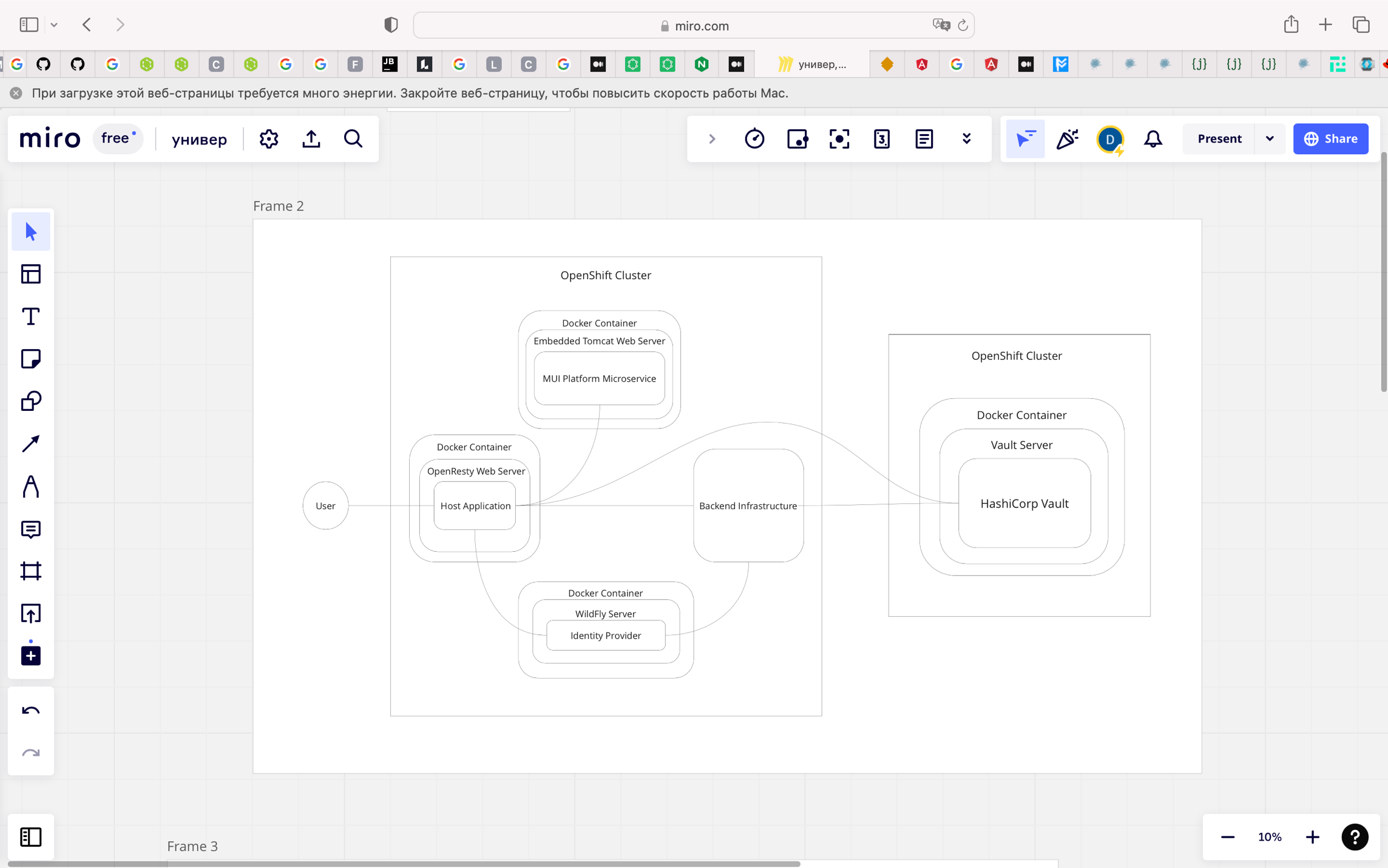Select the Frame 3 title
Image resolution: width=1388 pixels, height=868 pixels.
pyautogui.click(x=192, y=846)
